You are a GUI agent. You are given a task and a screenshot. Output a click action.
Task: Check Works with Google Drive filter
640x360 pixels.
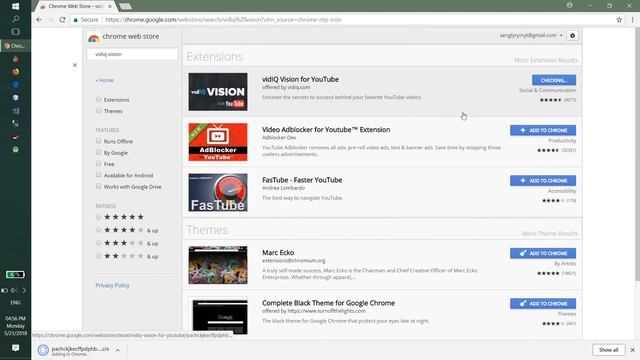98,186
